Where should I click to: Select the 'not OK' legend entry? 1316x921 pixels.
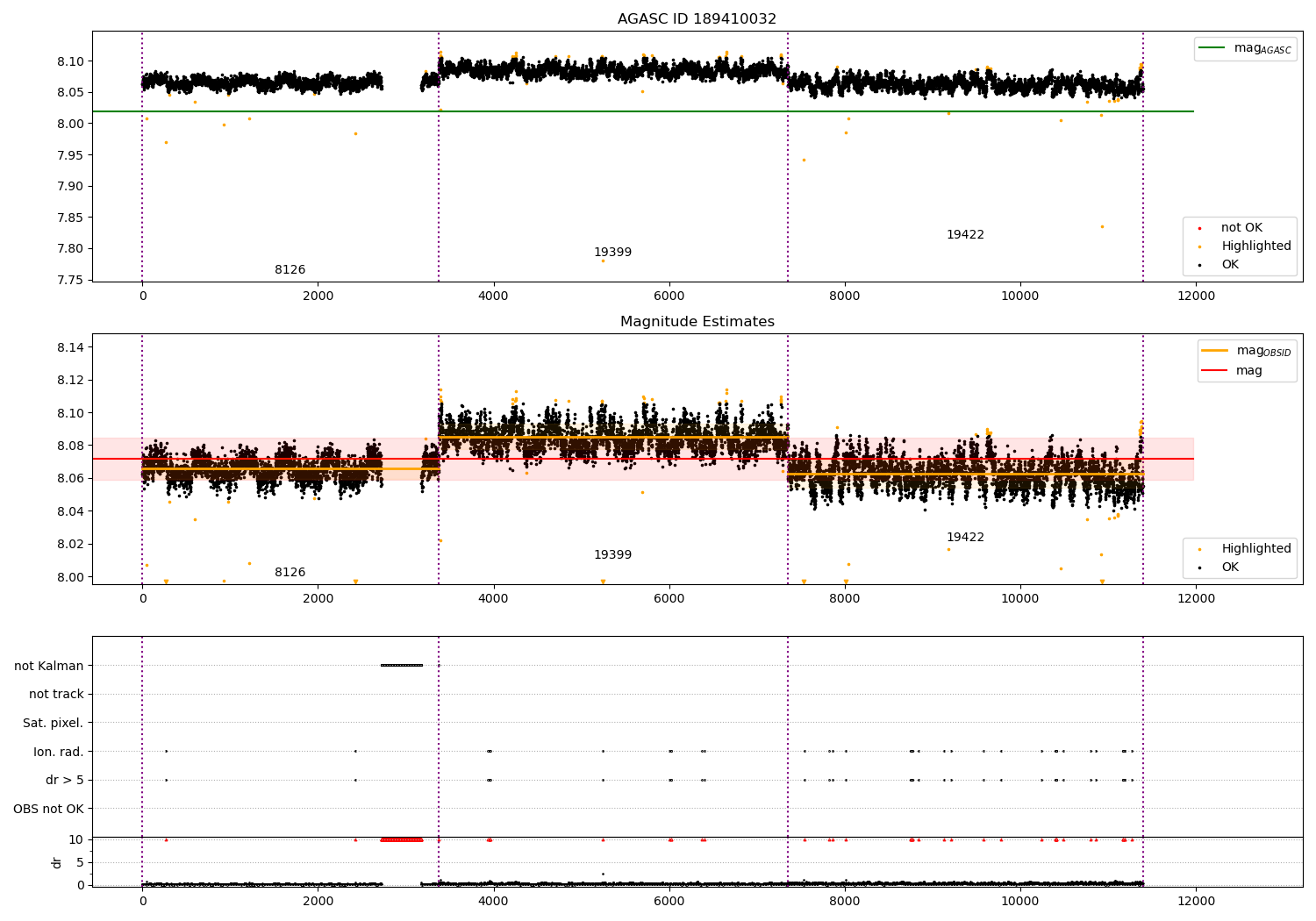pos(1241,228)
